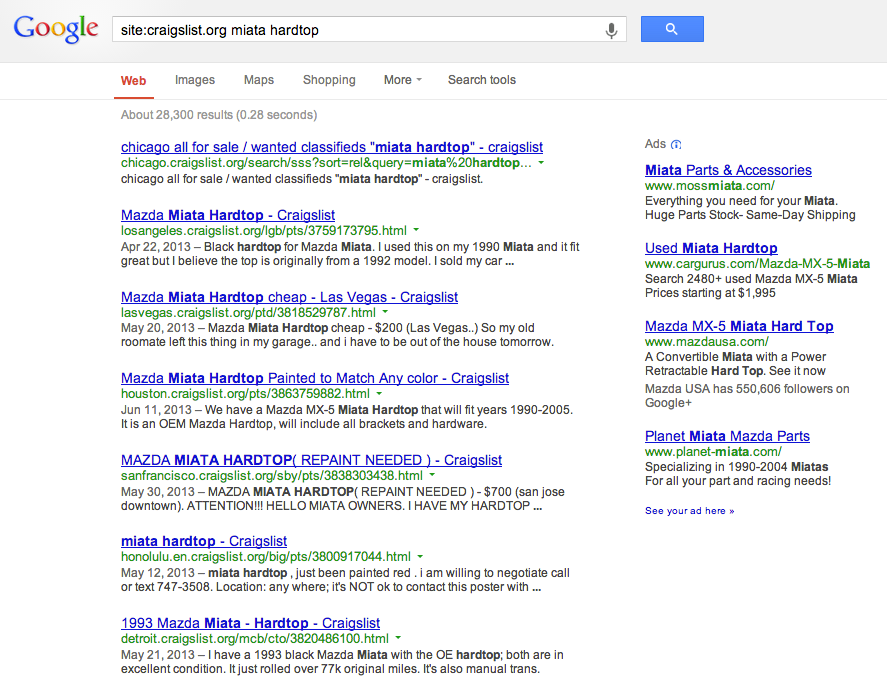
Task: Open Mazda Miata Hardtop Los Angeles result
Action: pos(227,215)
